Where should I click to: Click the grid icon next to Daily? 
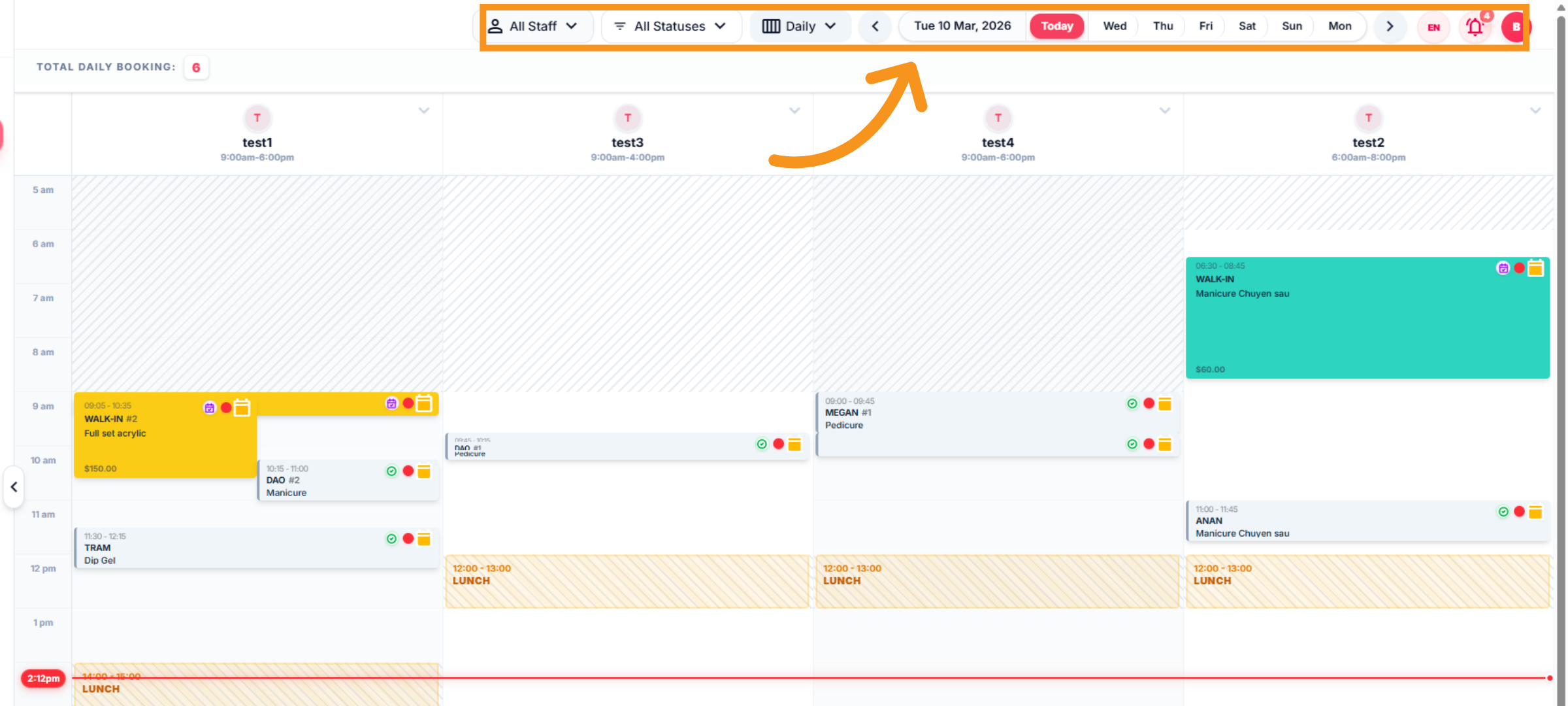coord(771,26)
